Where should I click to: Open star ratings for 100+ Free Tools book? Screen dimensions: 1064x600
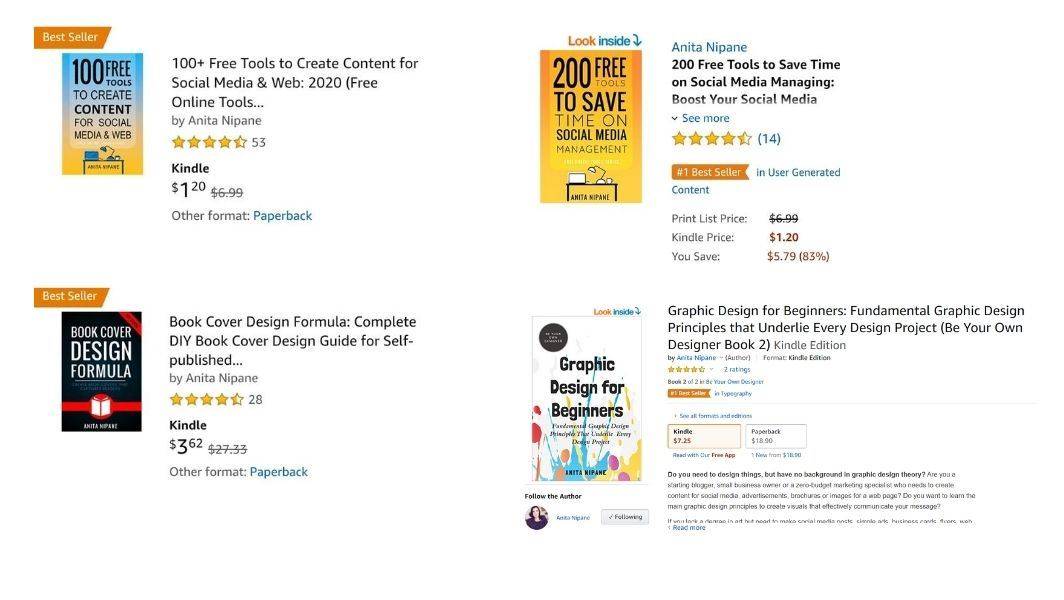coord(209,143)
